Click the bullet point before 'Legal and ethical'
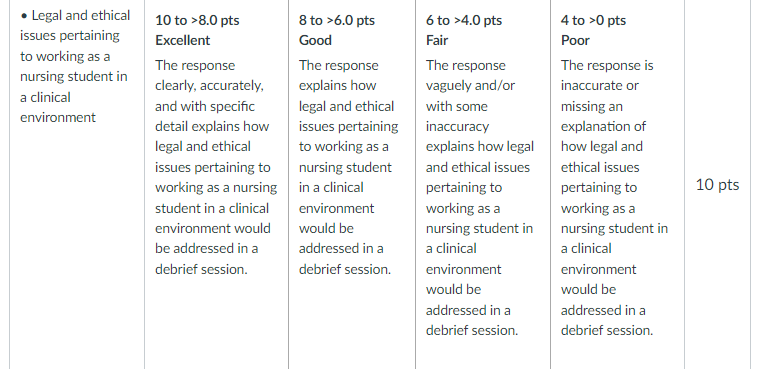Screen dimensions: 759x369 point(24,16)
